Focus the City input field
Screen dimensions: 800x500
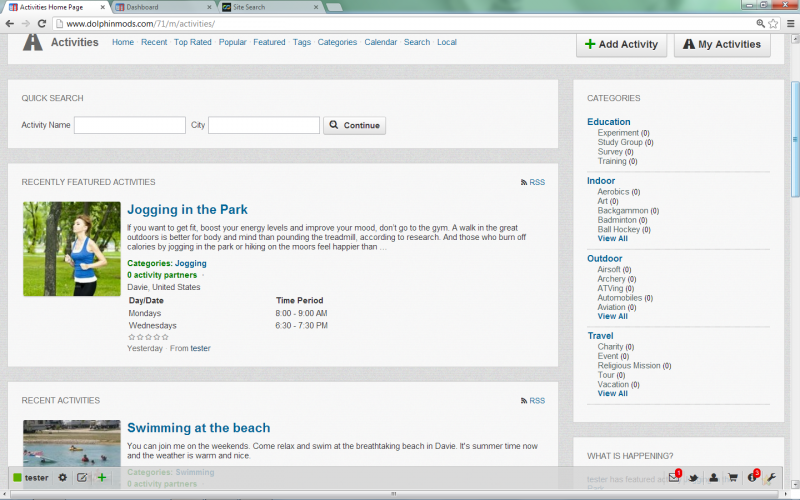point(264,125)
